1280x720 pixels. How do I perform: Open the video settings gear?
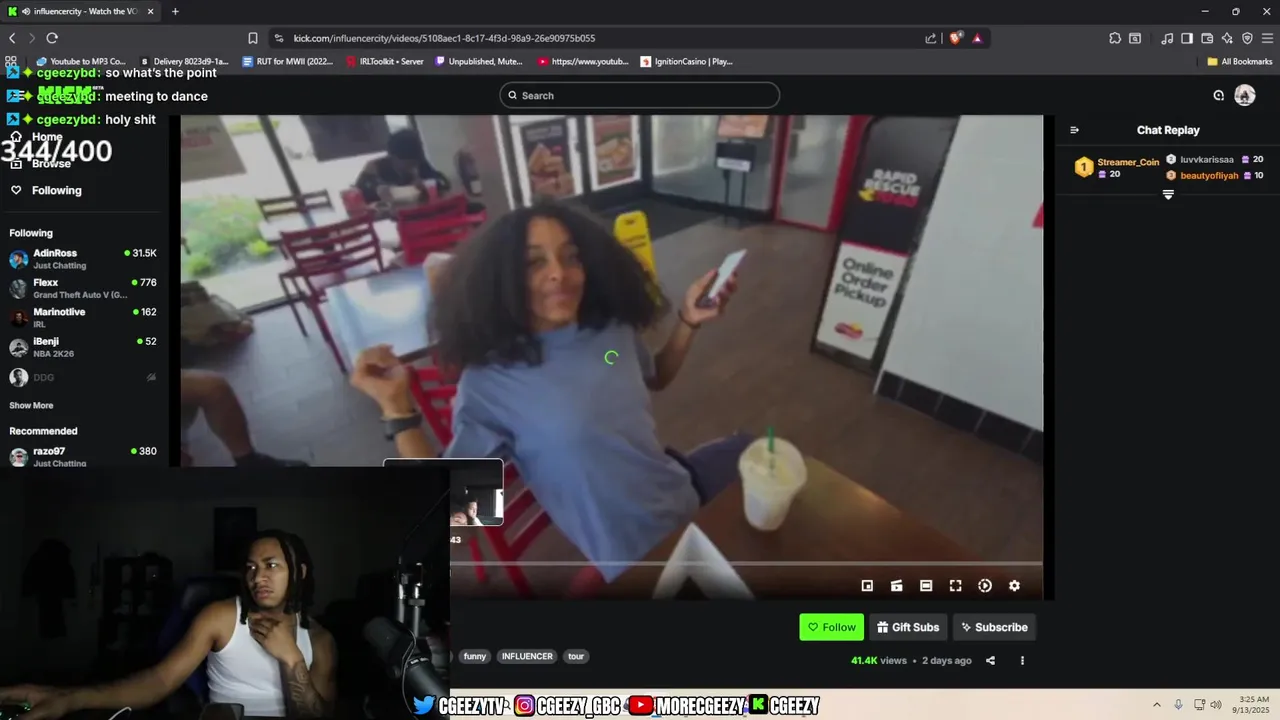click(1014, 586)
